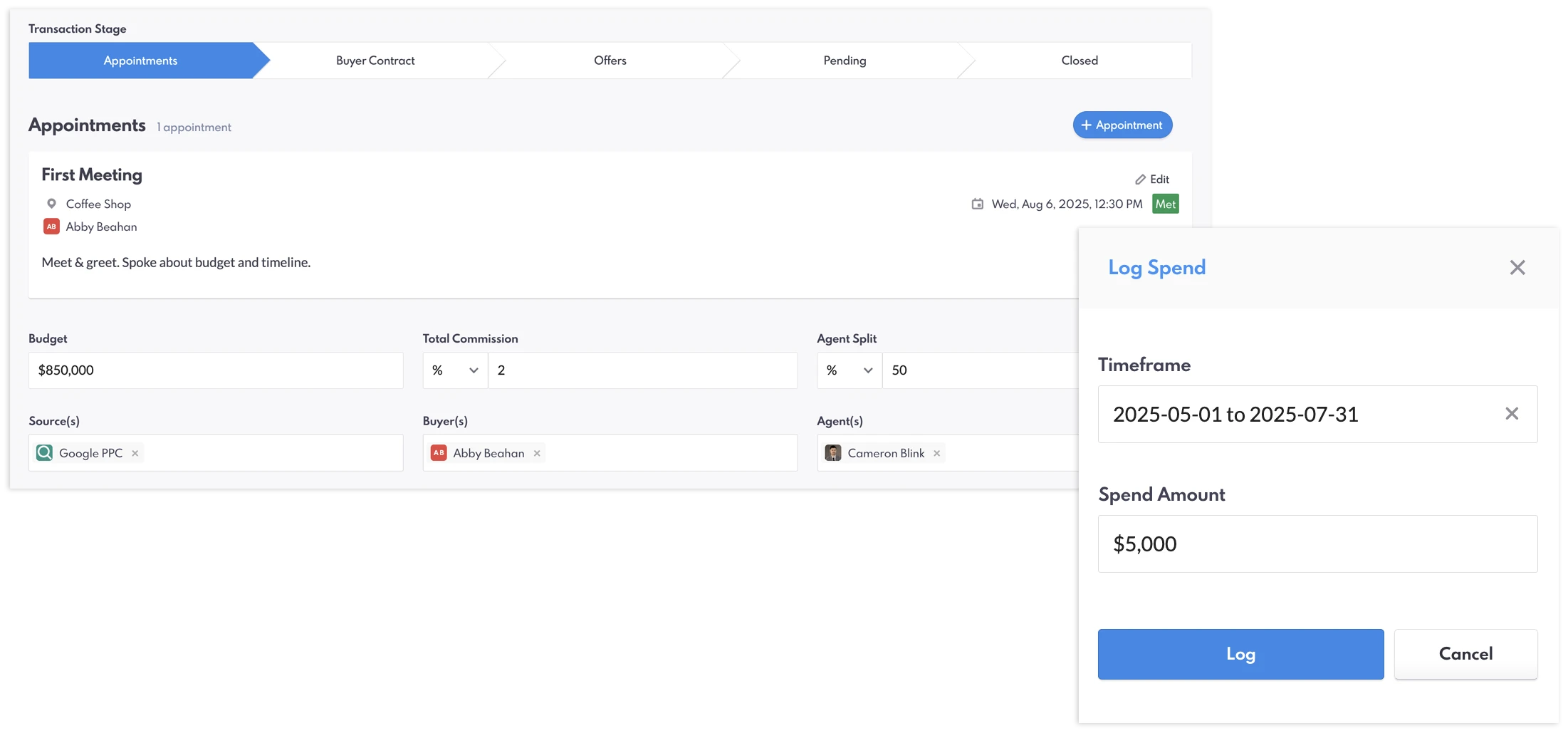This screenshot has width=1568, height=733.
Task: Edit the First Meeting appointment
Action: 1152,180
